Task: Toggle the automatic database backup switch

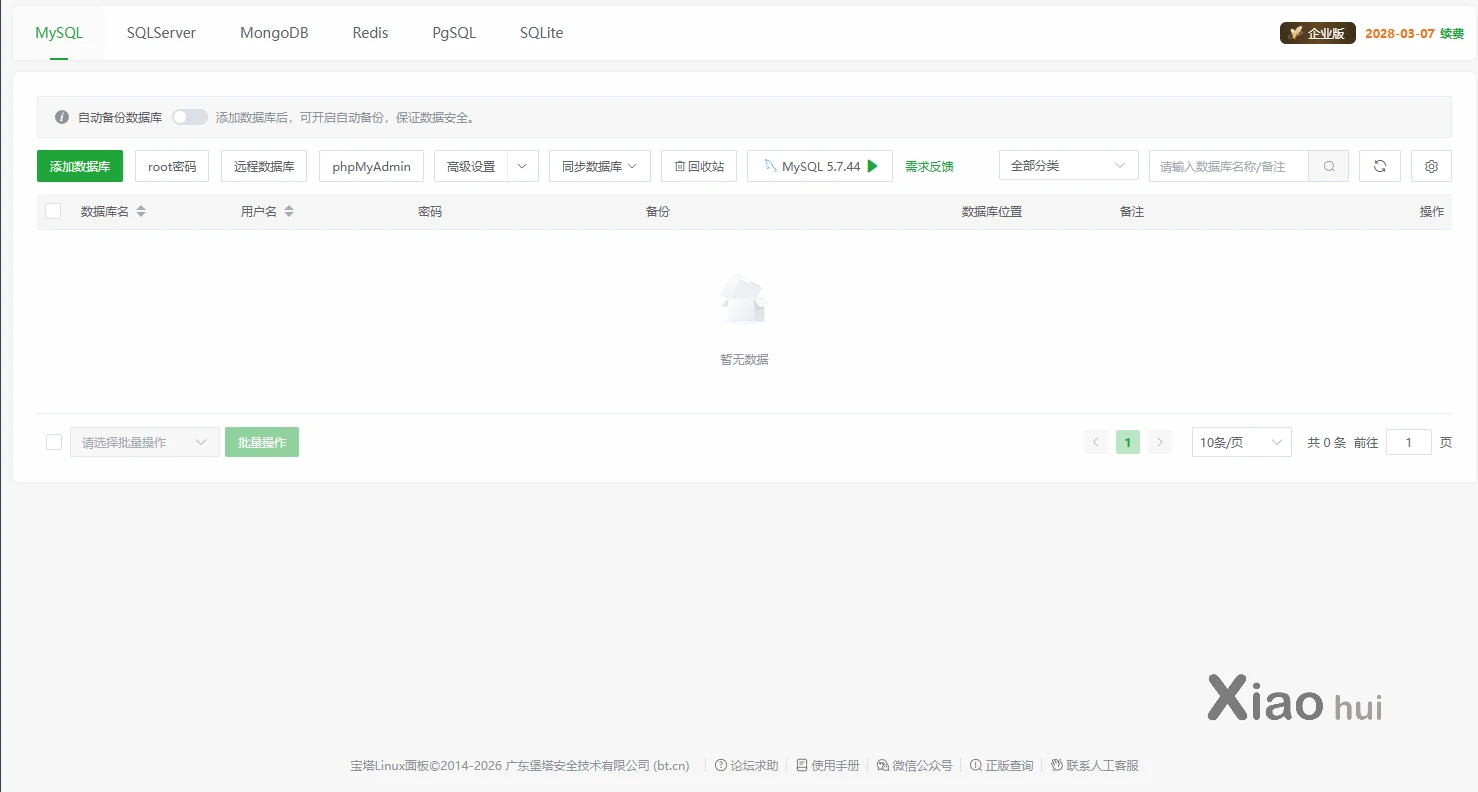Action: point(189,117)
